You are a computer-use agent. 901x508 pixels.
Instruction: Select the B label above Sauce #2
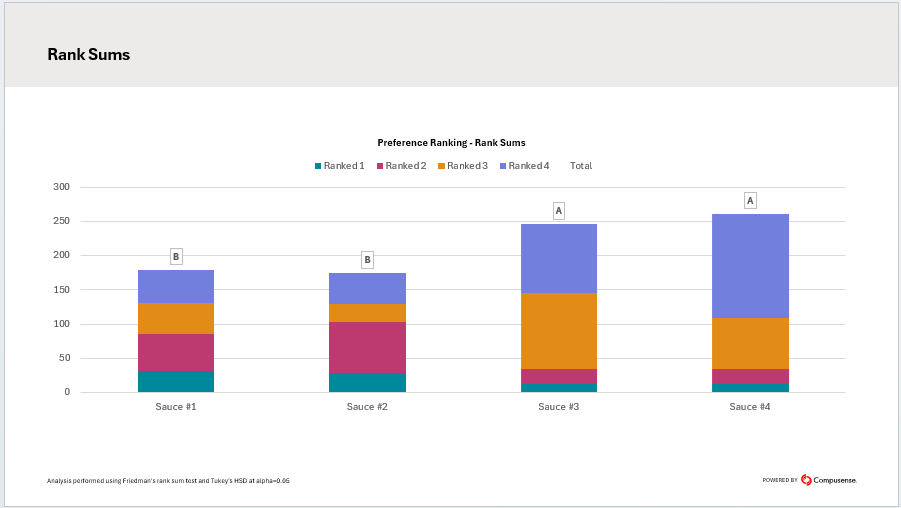(x=367, y=260)
